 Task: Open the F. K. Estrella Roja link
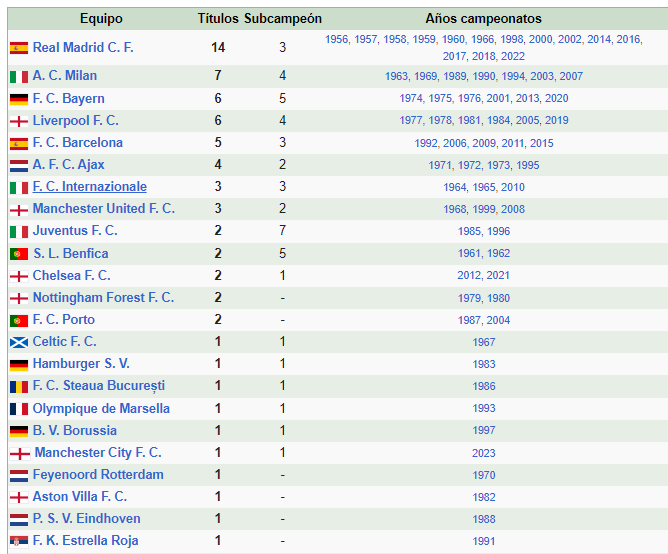pos(86,541)
